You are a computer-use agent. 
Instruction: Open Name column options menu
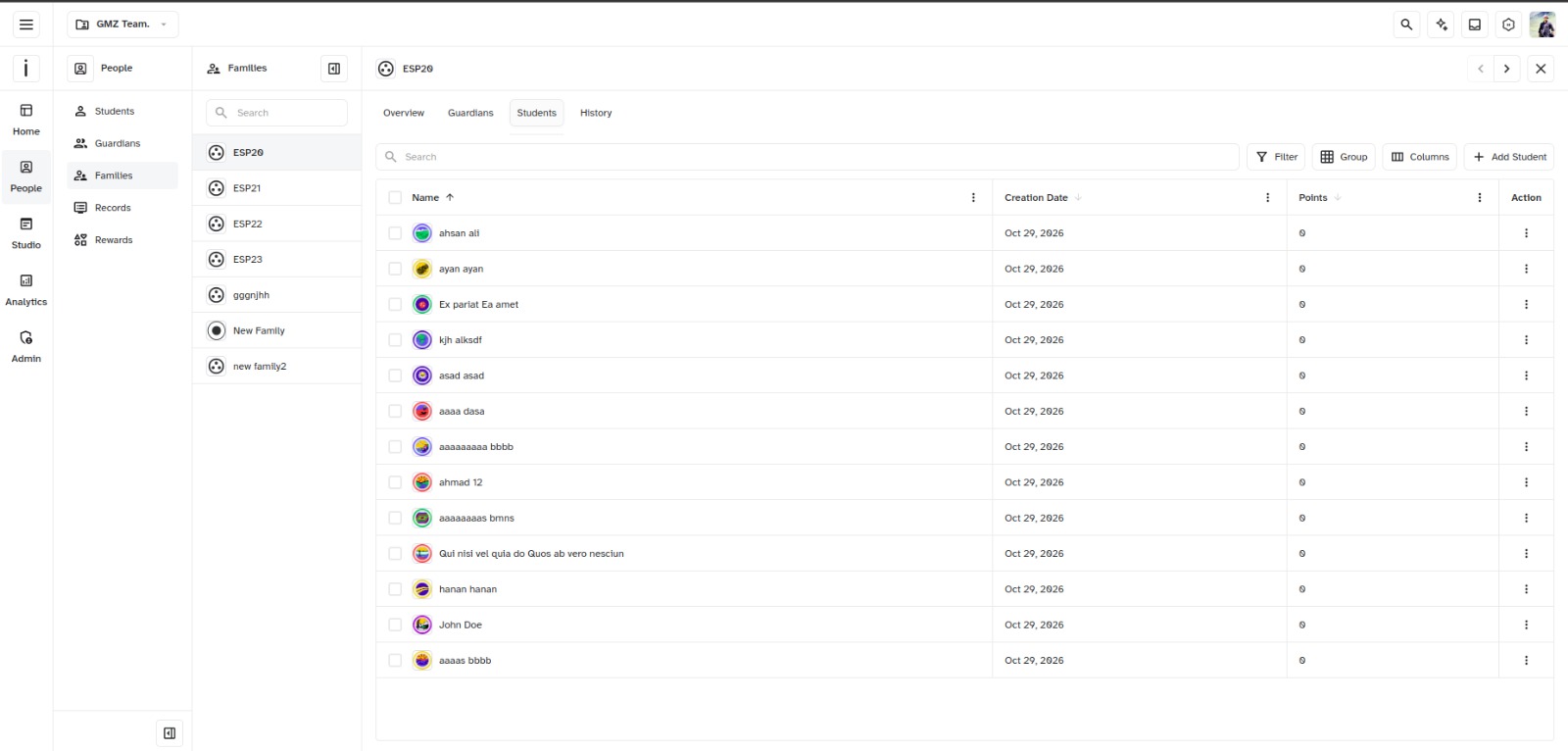[973, 197]
